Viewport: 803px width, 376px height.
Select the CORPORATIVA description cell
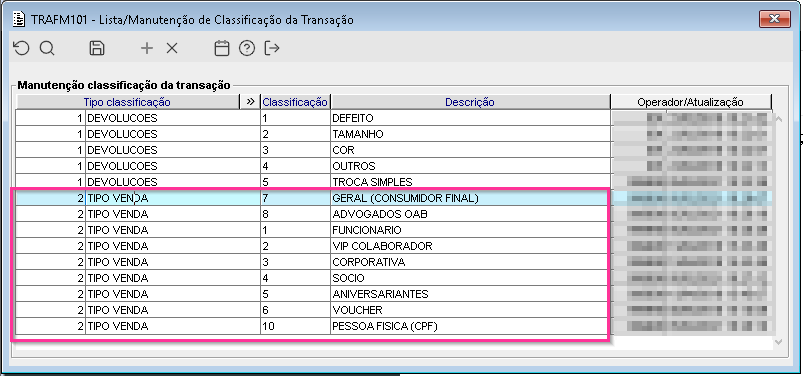coord(470,262)
